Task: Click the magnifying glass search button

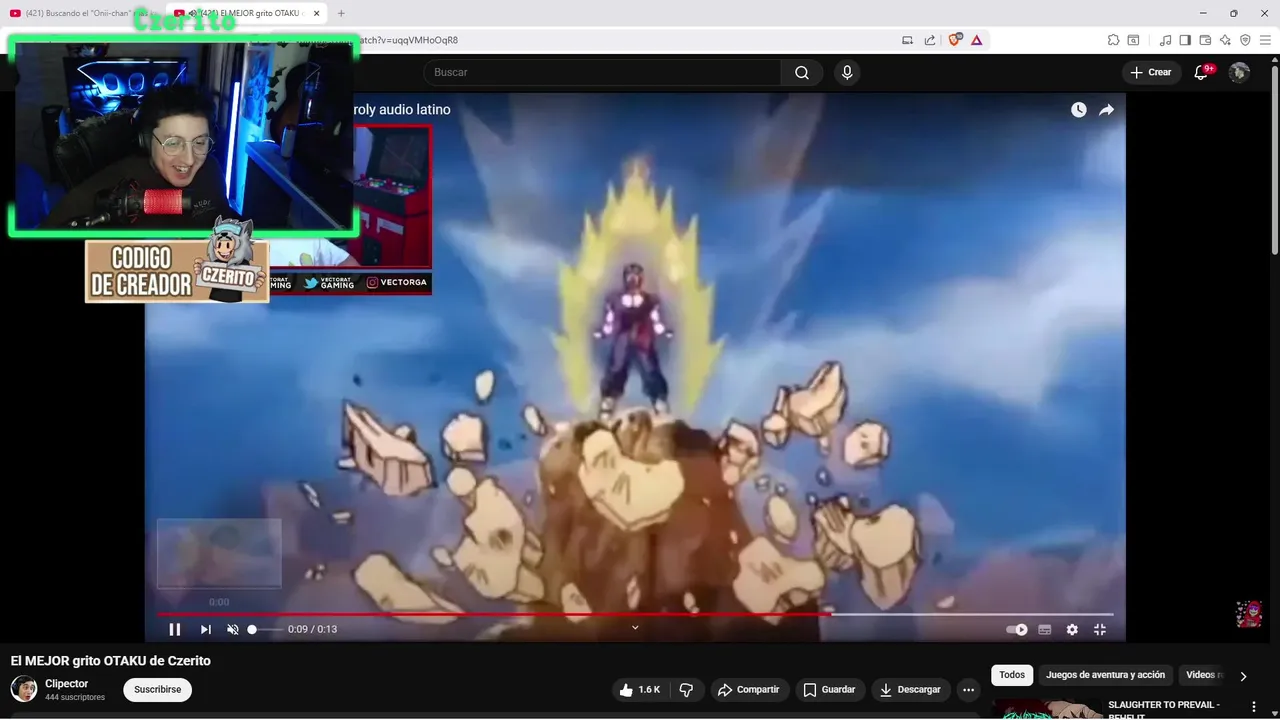Action: pyautogui.click(x=802, y=72)
